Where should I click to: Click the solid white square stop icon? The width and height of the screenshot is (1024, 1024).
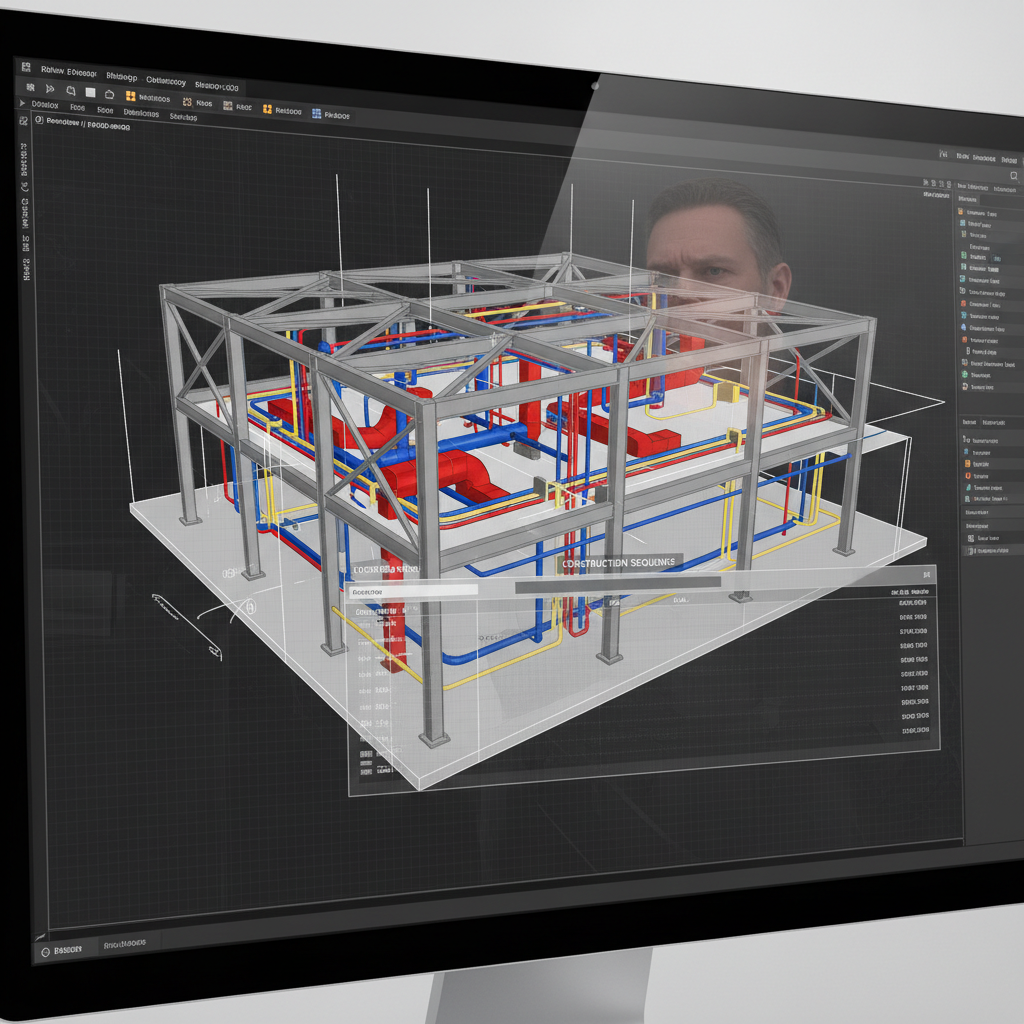tap(91, 92)
